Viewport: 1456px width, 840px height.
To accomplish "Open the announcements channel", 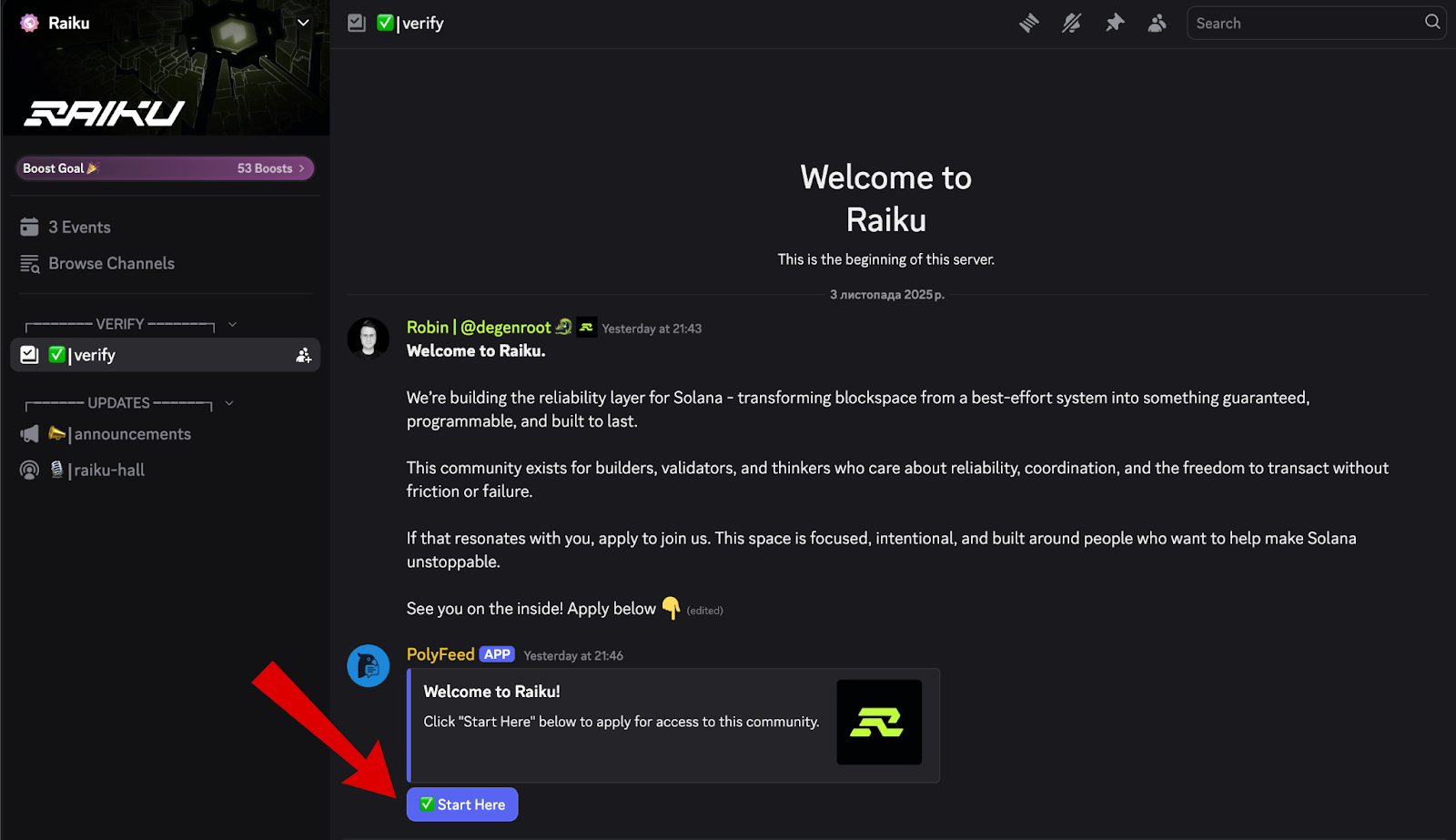I will point(165,434).
